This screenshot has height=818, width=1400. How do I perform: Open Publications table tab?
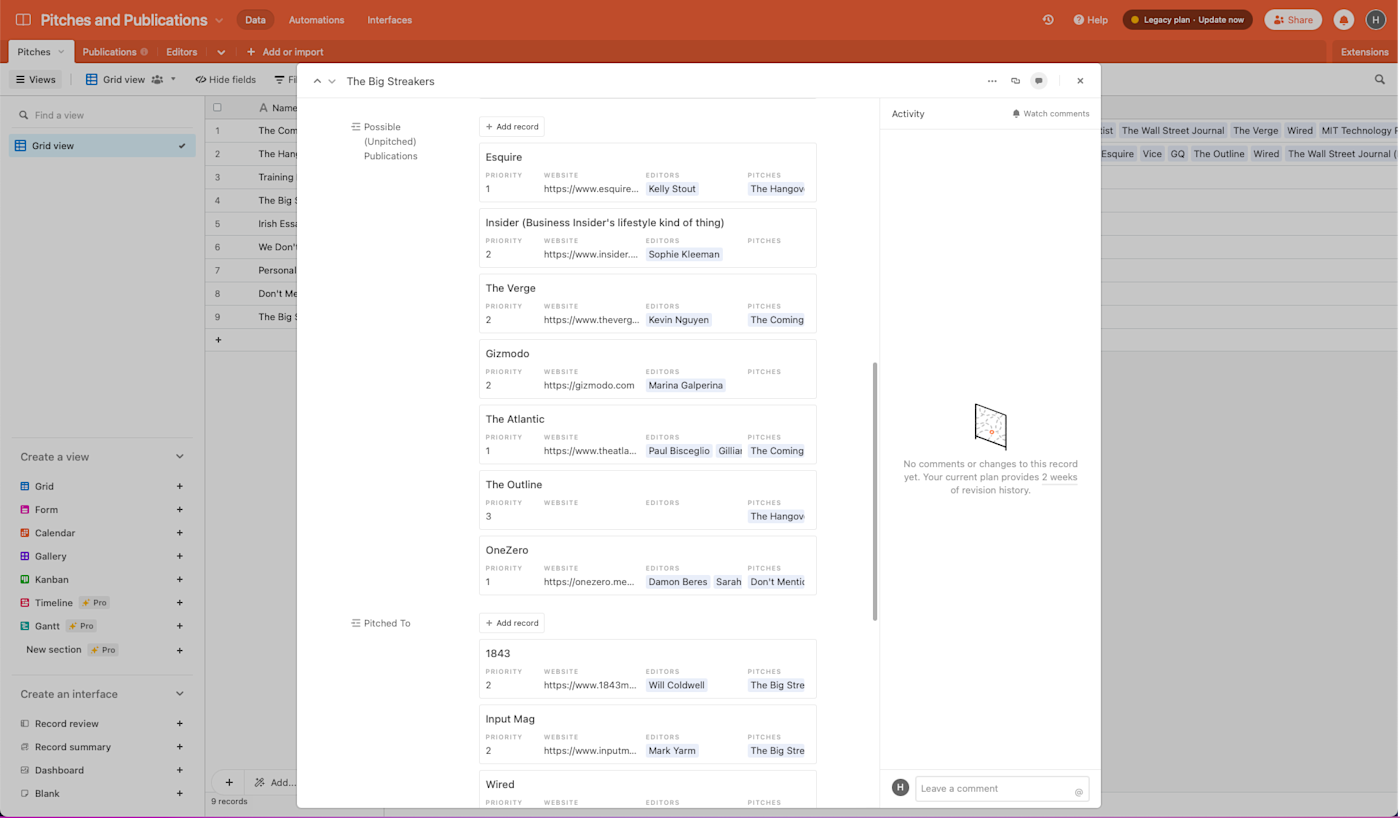click(x=110, y=52)
